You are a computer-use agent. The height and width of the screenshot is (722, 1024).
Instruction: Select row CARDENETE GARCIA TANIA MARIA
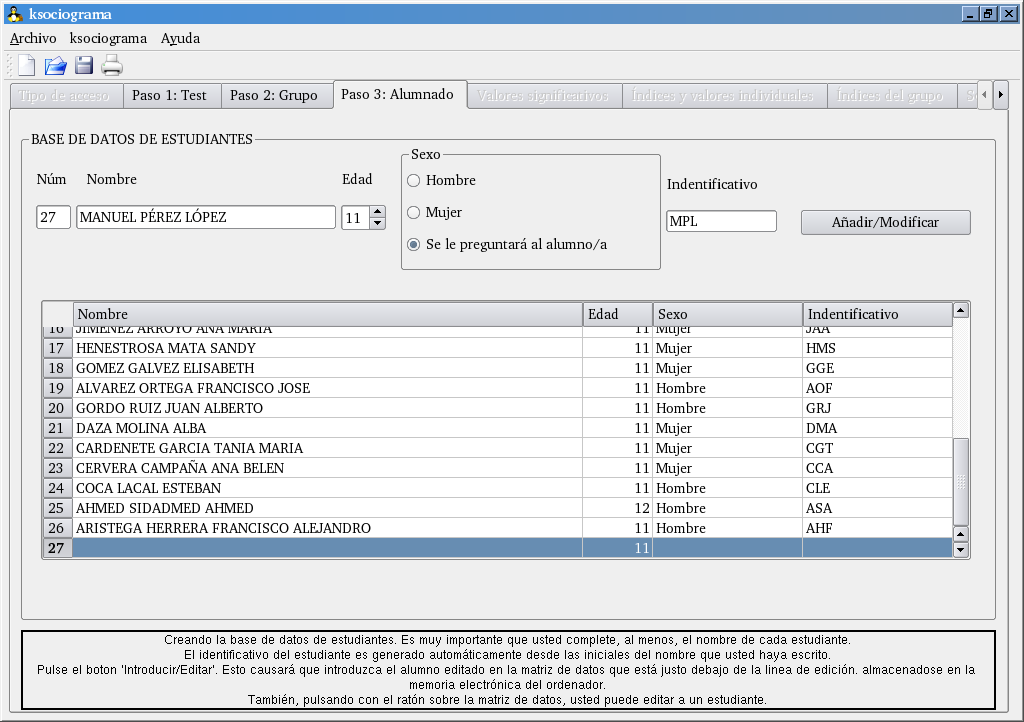click(498, 448)
